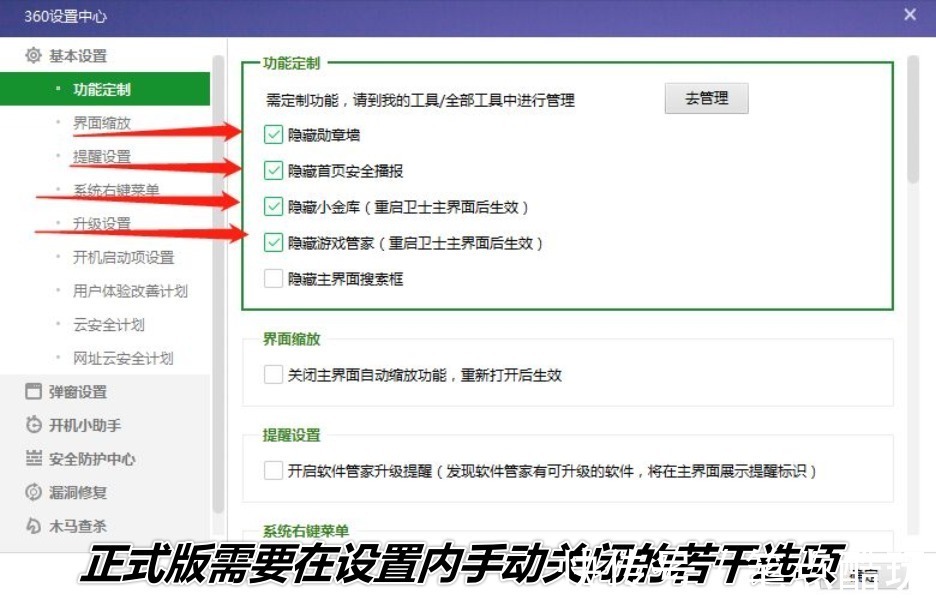Uncheck 隐藏首页安全播报 checkbox

(x=273, y=171)
